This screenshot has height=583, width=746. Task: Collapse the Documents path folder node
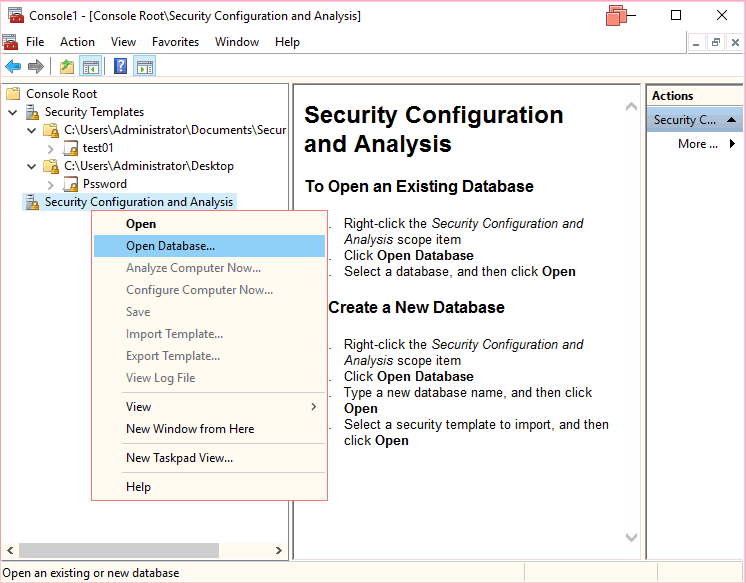click(31, 130)
